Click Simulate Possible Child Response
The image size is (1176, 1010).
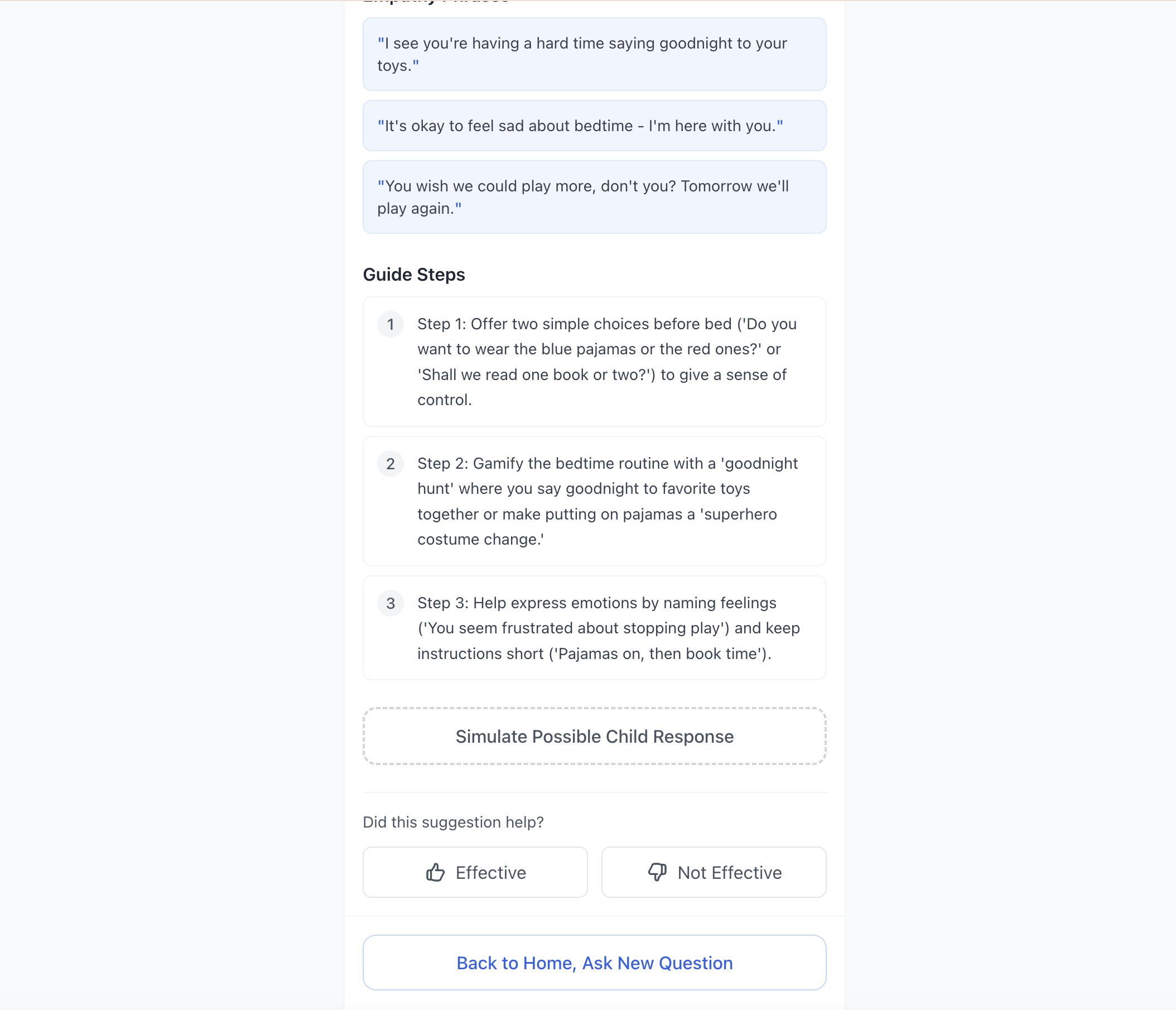coord(594,737)
